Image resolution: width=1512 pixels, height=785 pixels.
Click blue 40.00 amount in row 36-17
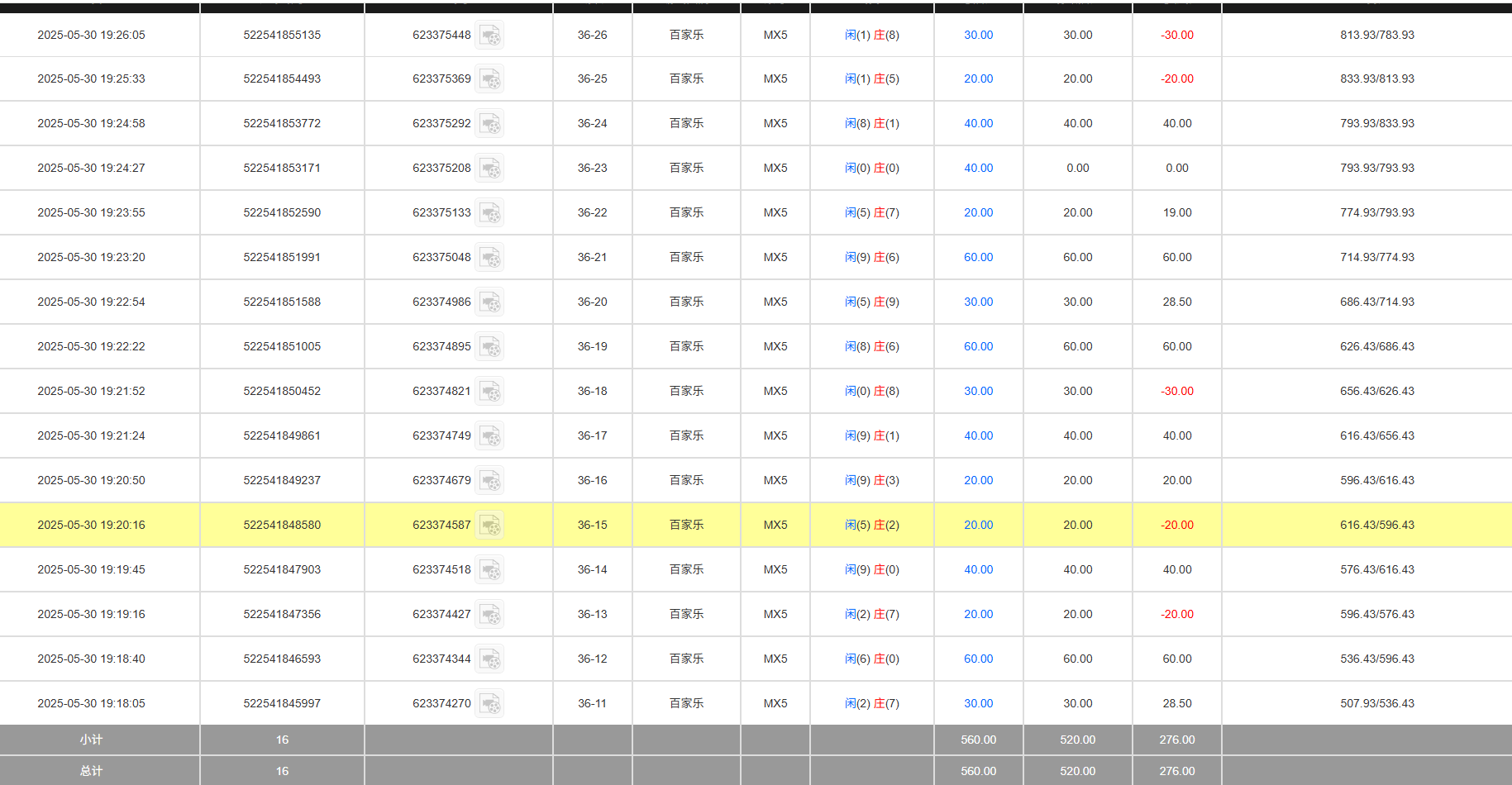tap(978, 436)
